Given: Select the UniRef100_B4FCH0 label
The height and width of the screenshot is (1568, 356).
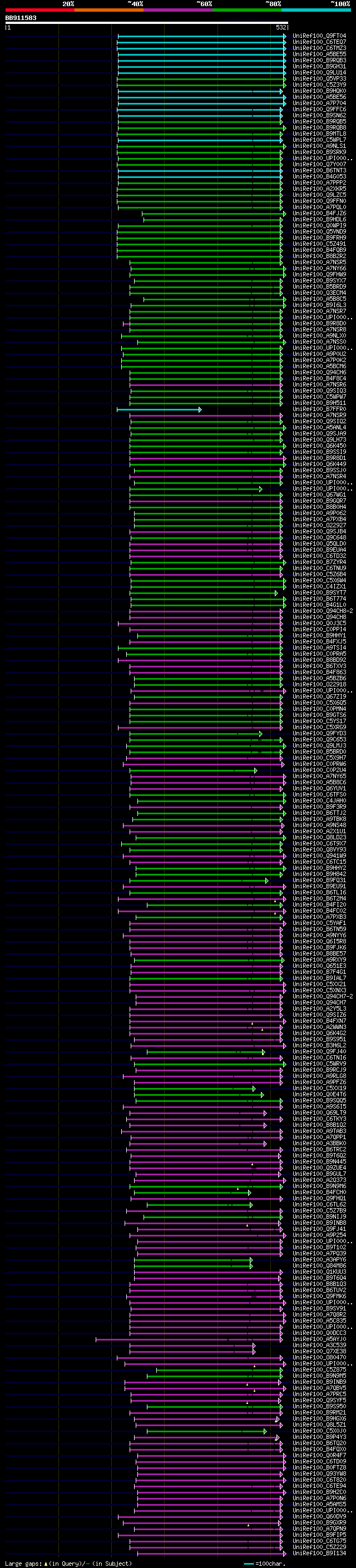Looking at the screenshot, I should (319, 1193).
